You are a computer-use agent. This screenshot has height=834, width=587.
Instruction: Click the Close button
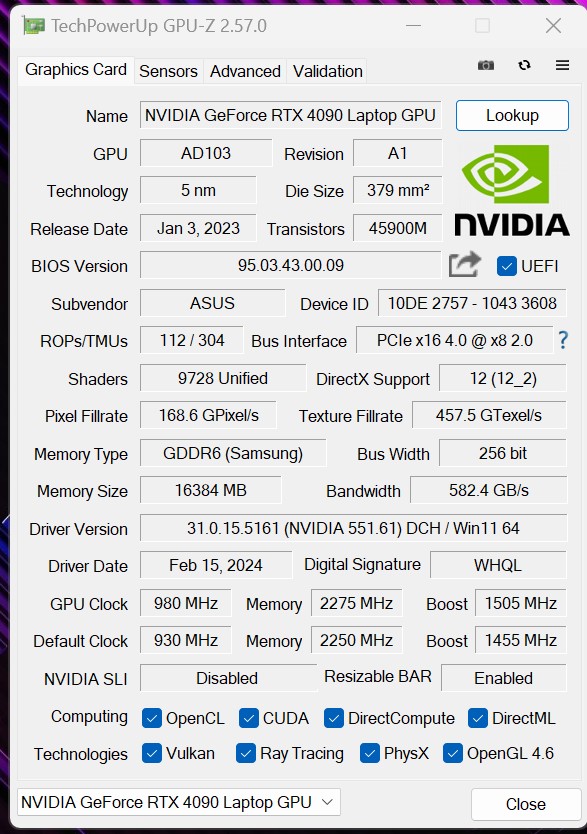point(525,804)
